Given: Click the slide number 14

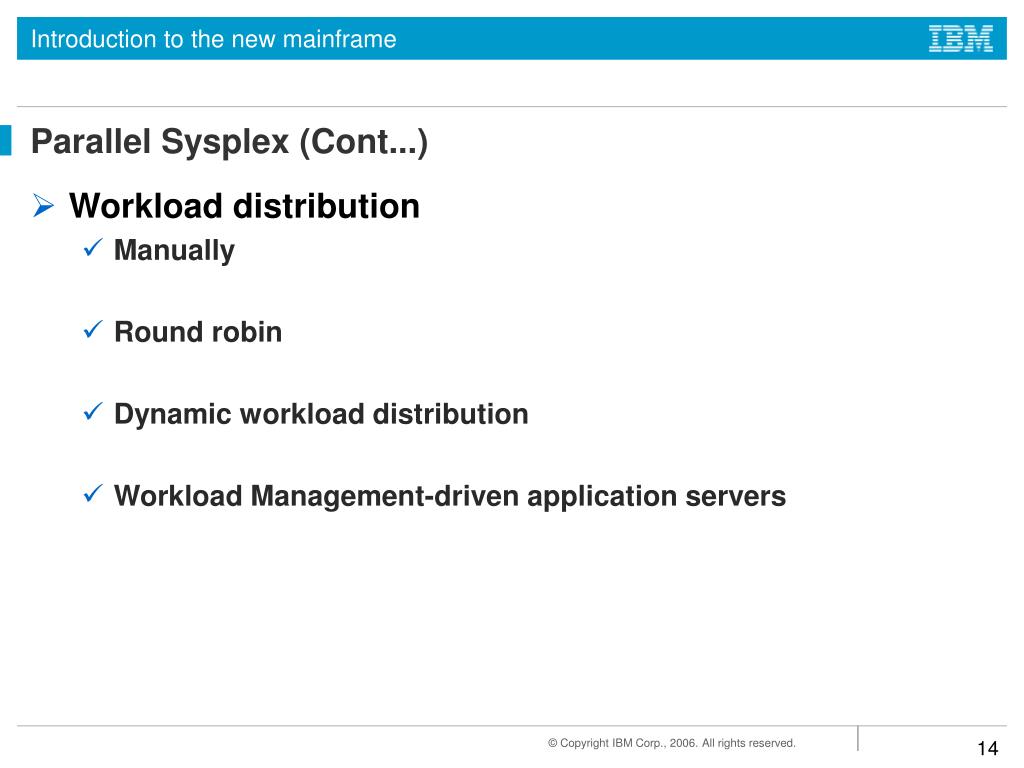Looking at the screenshot, I should (x=987, y=748).
